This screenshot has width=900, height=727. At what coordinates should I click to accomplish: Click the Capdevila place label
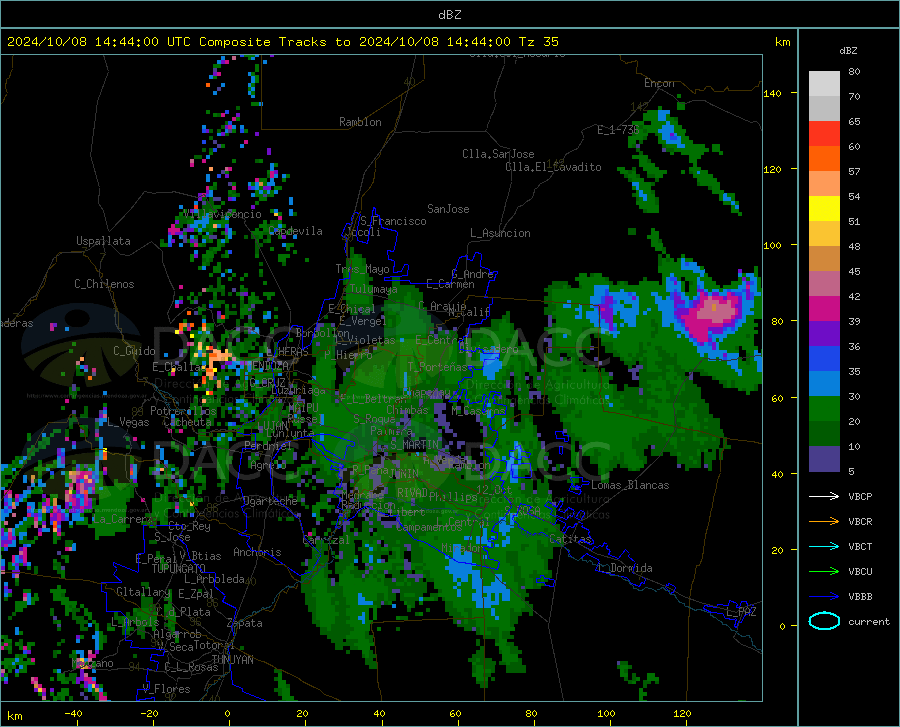(296, 231)
